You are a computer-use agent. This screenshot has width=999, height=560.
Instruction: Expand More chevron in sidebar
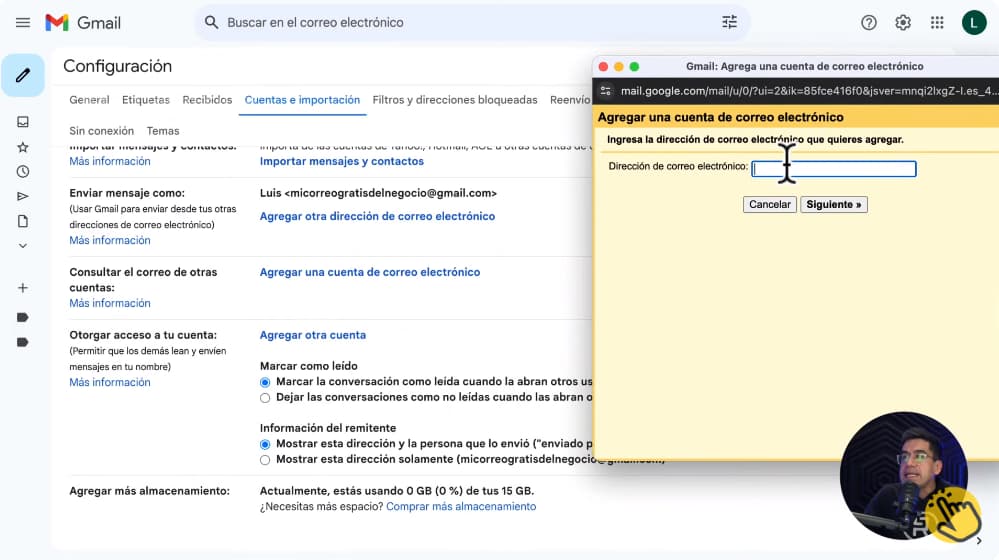click(23, 246)
